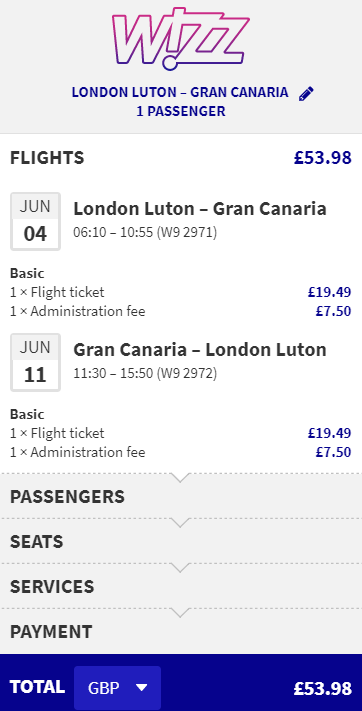Click the June 04 date tile
The width and height of the screenshot is (362, 711).
(35, 221)
